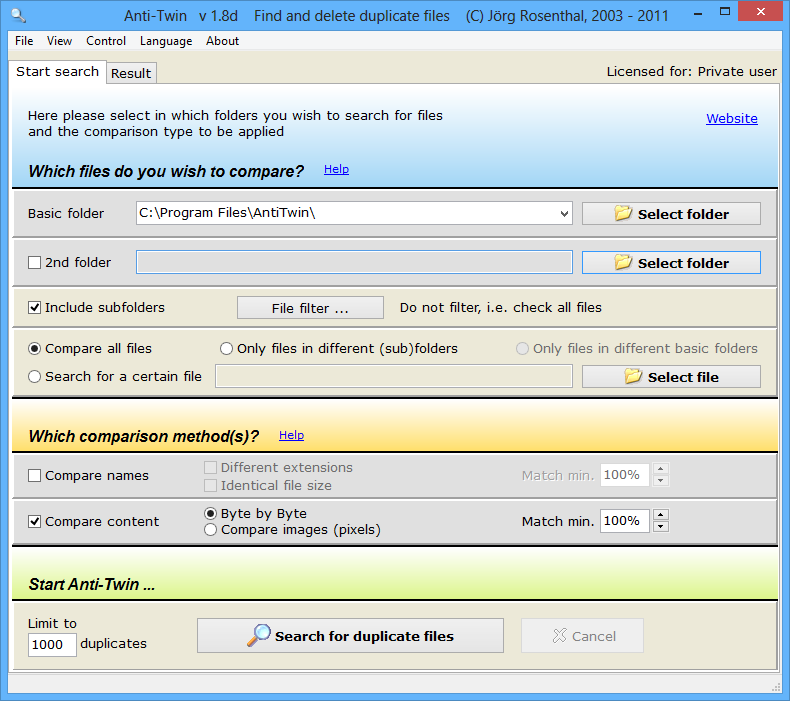Viewport: 790px width, 701px height.
Task: Enable the Compare names checkbox
Action: click(x=34, y=476)
